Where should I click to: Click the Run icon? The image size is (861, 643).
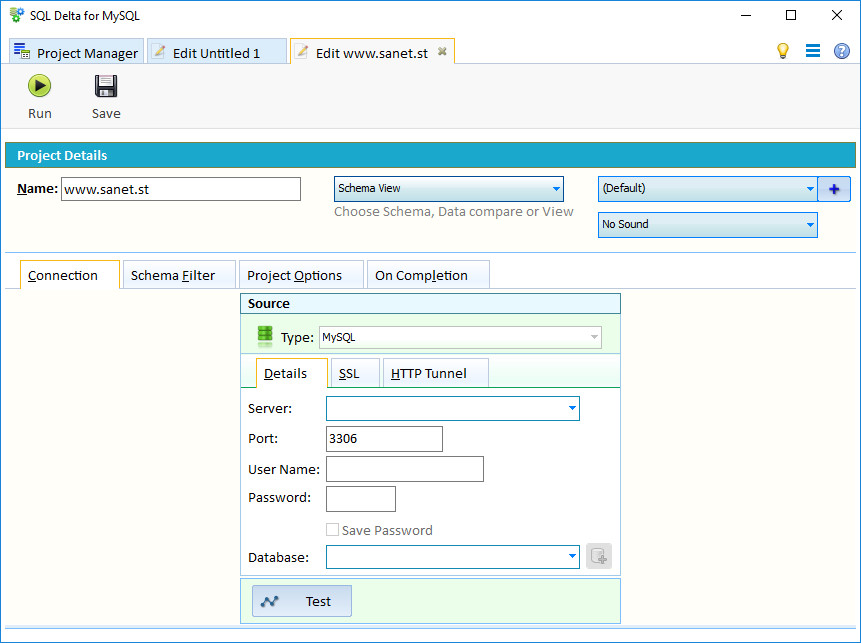click(x=39, y=86)
